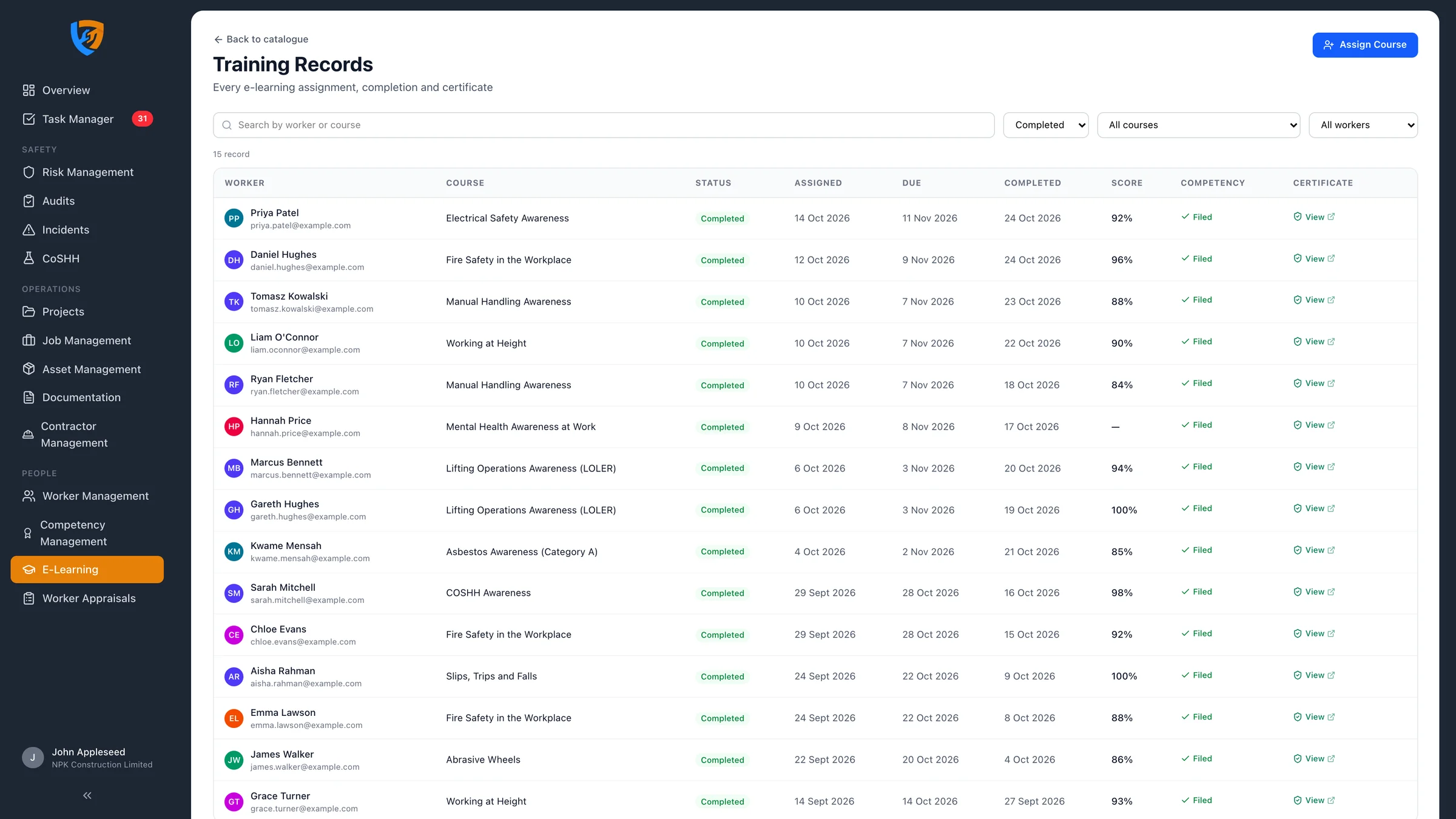This screenshot has height=819, width=1456.
Task: Click Emma Lawson's orange EL avatar
Action: [234, 718]
